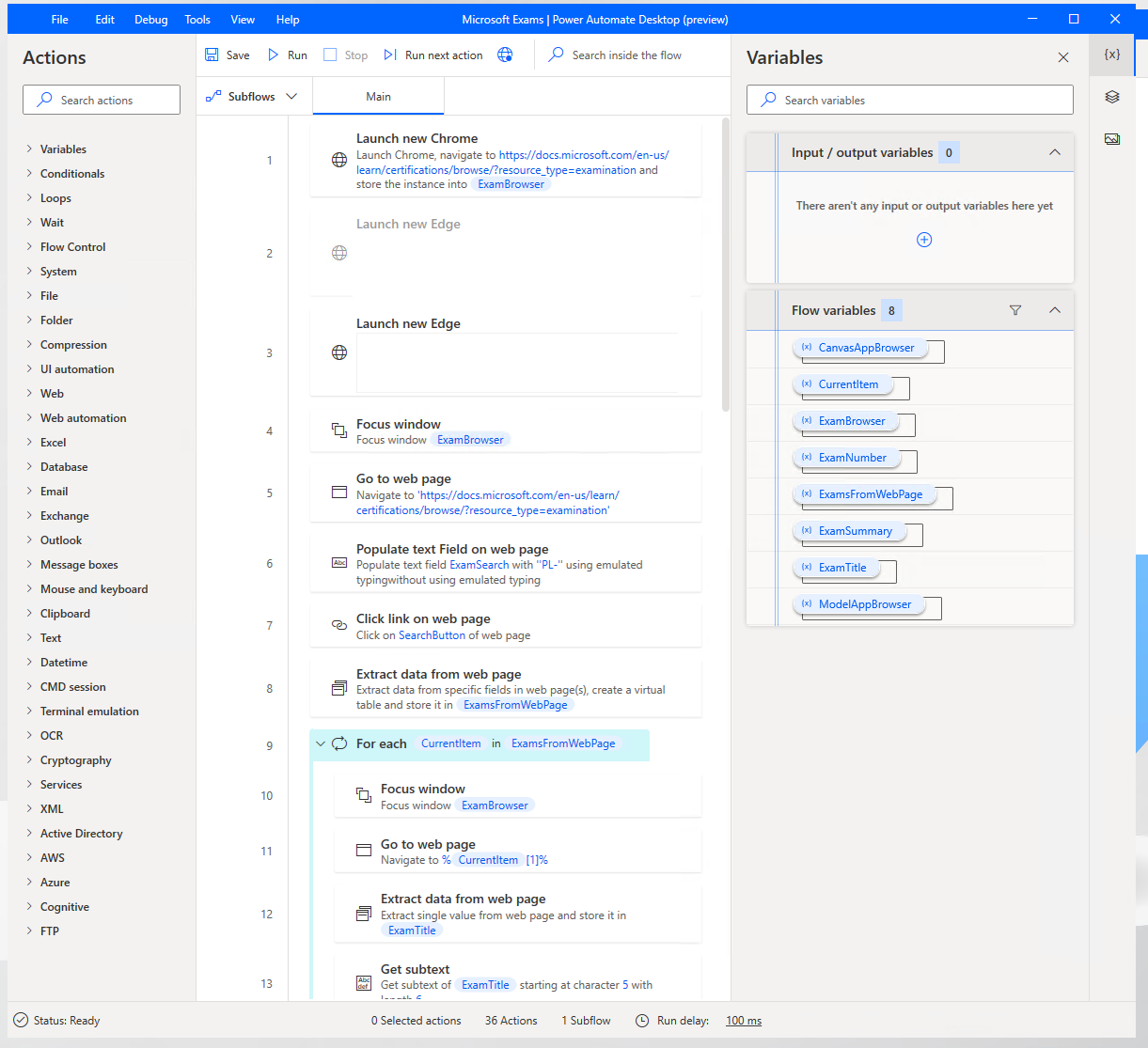Toggle the variables {x} sidebar icon
The image size is (1148, 1048).
click(1112, 55)
